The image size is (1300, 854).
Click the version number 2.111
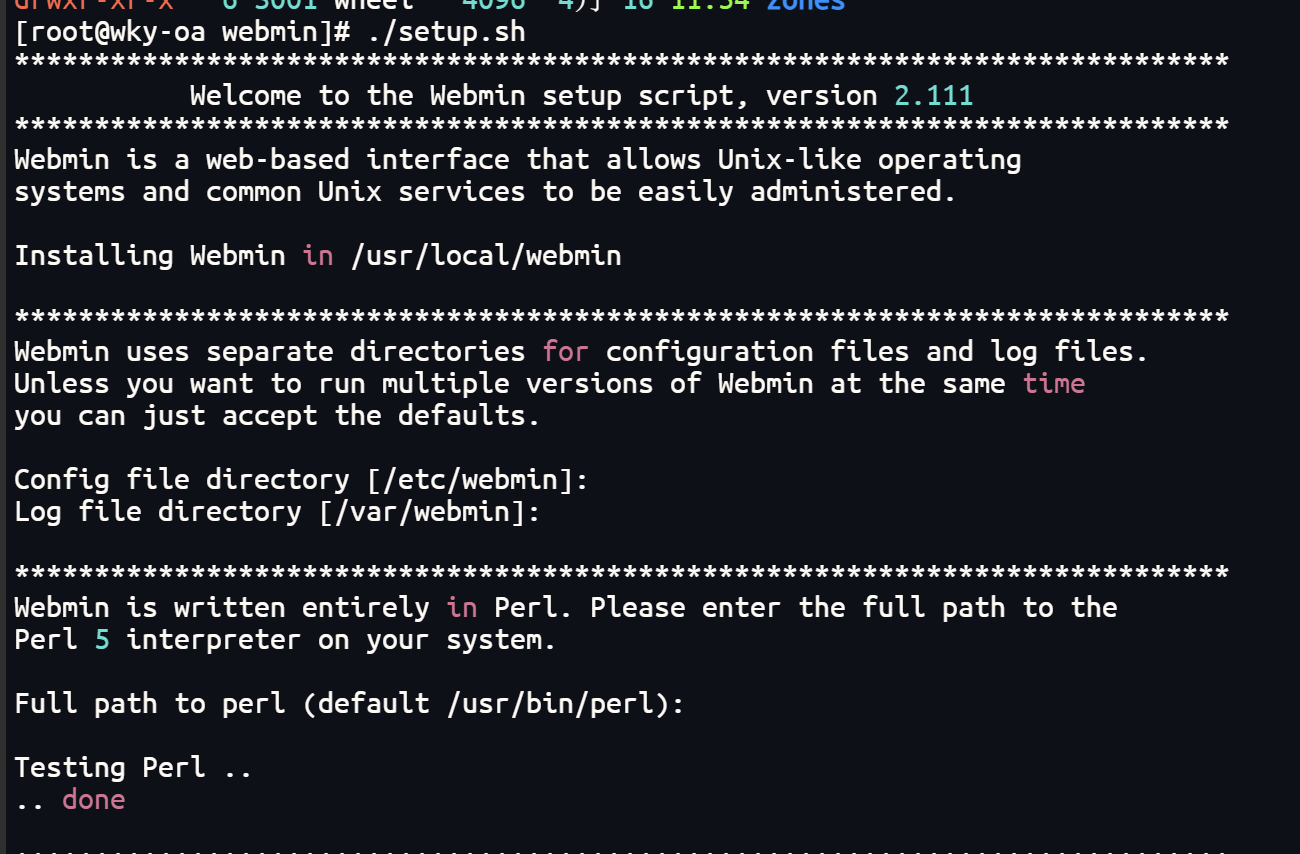pos(933,96)
